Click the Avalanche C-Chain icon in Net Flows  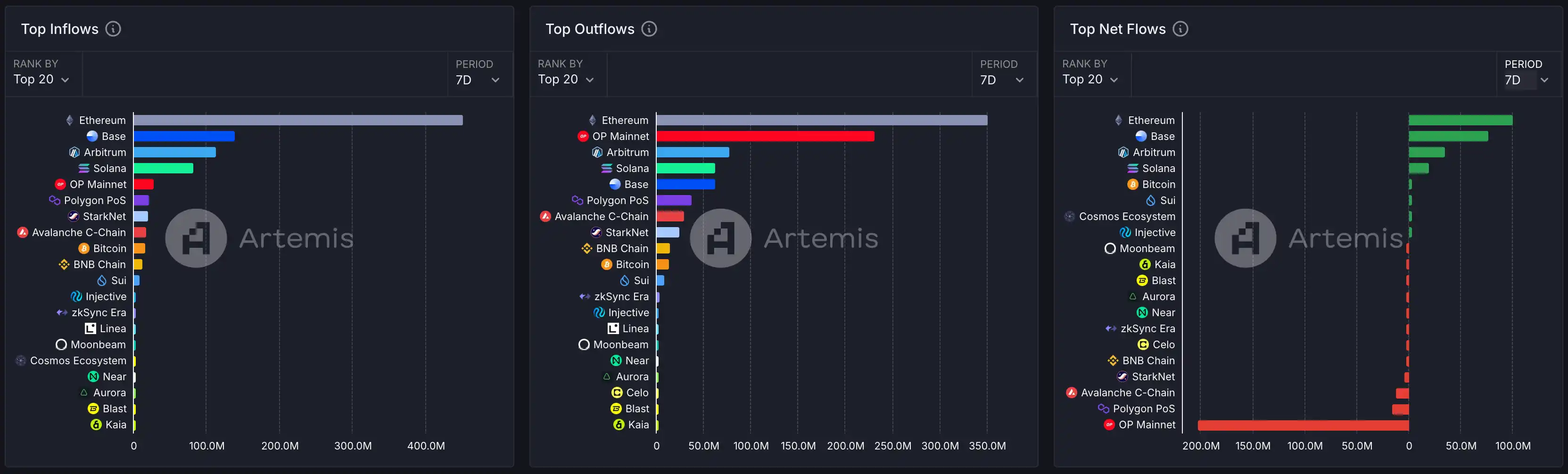coord(1072,392)
